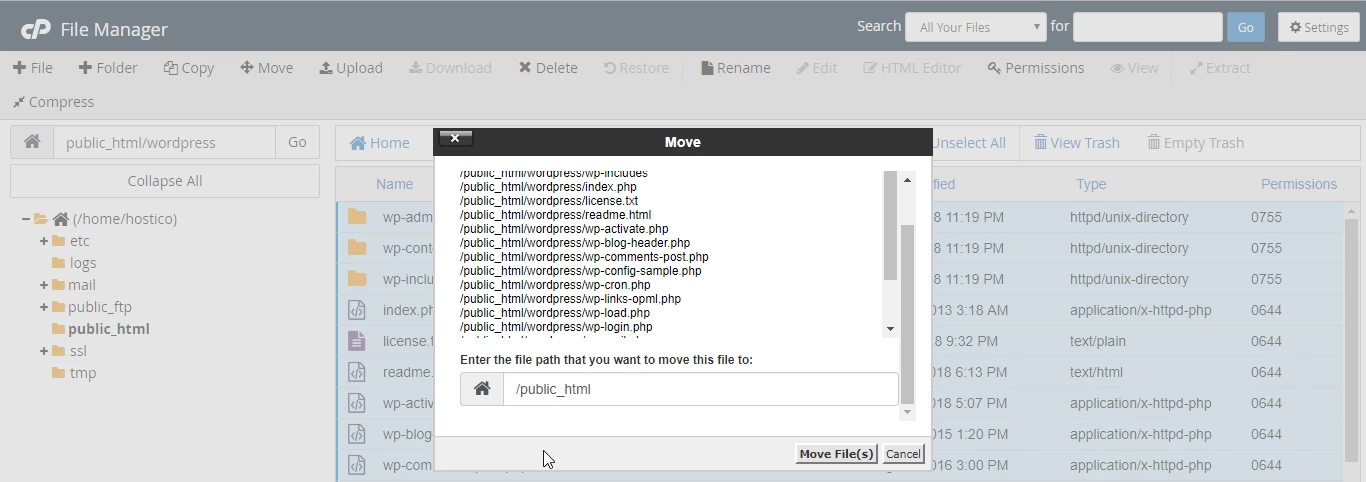
Task: Cancel the Move dialog
Action: pyautogui.click(x=903, y=454)
